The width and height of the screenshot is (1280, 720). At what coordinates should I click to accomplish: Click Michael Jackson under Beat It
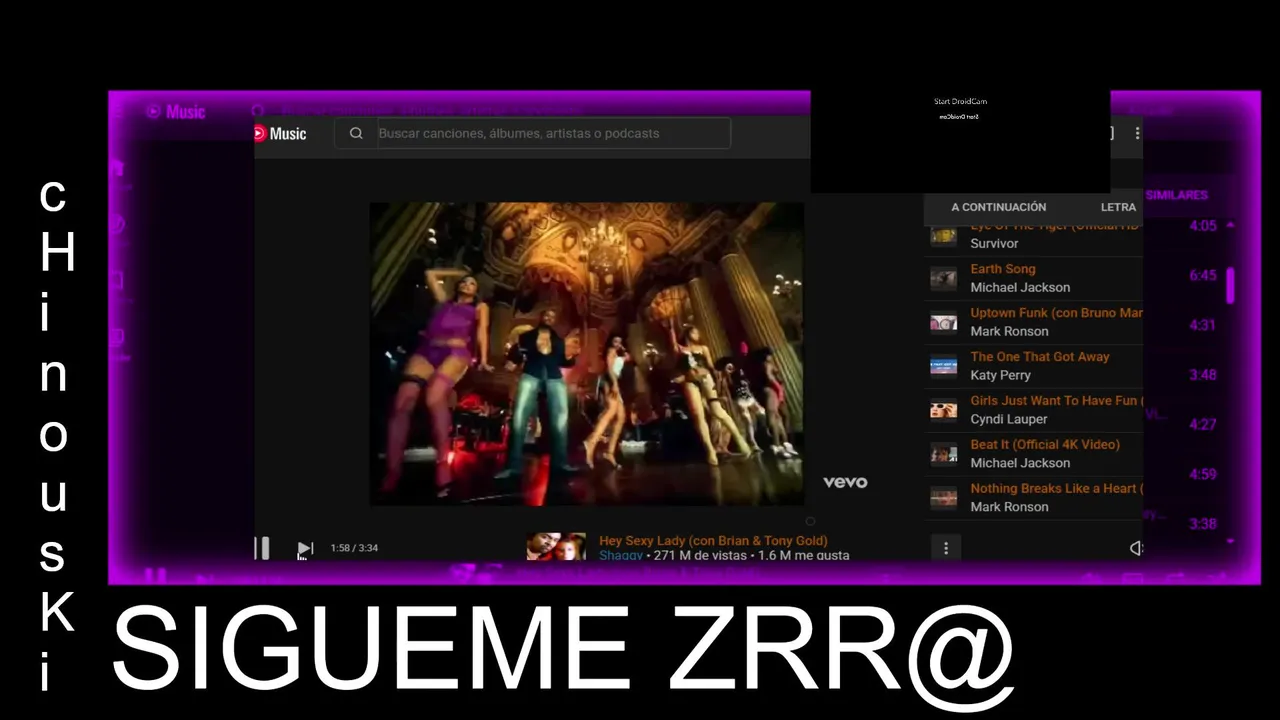pyautogui.click(x=1020, y=463)
